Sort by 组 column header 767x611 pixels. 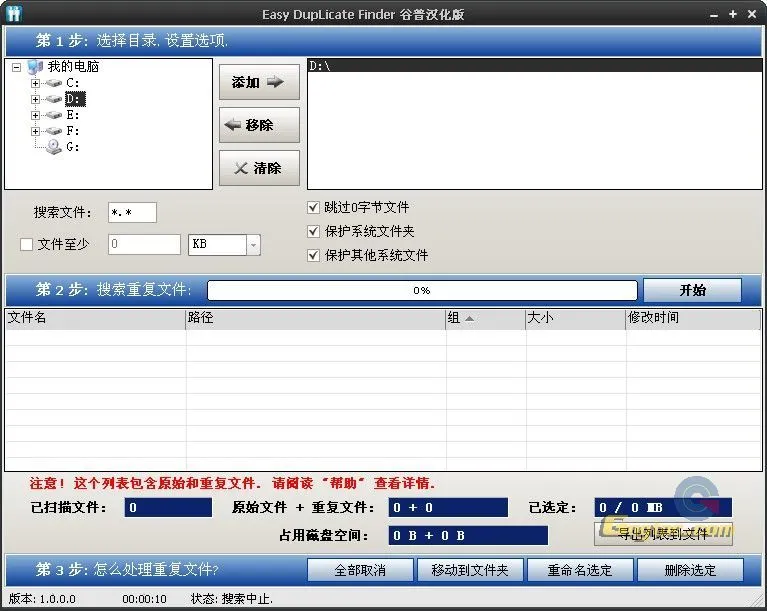(x=485, y=318)
